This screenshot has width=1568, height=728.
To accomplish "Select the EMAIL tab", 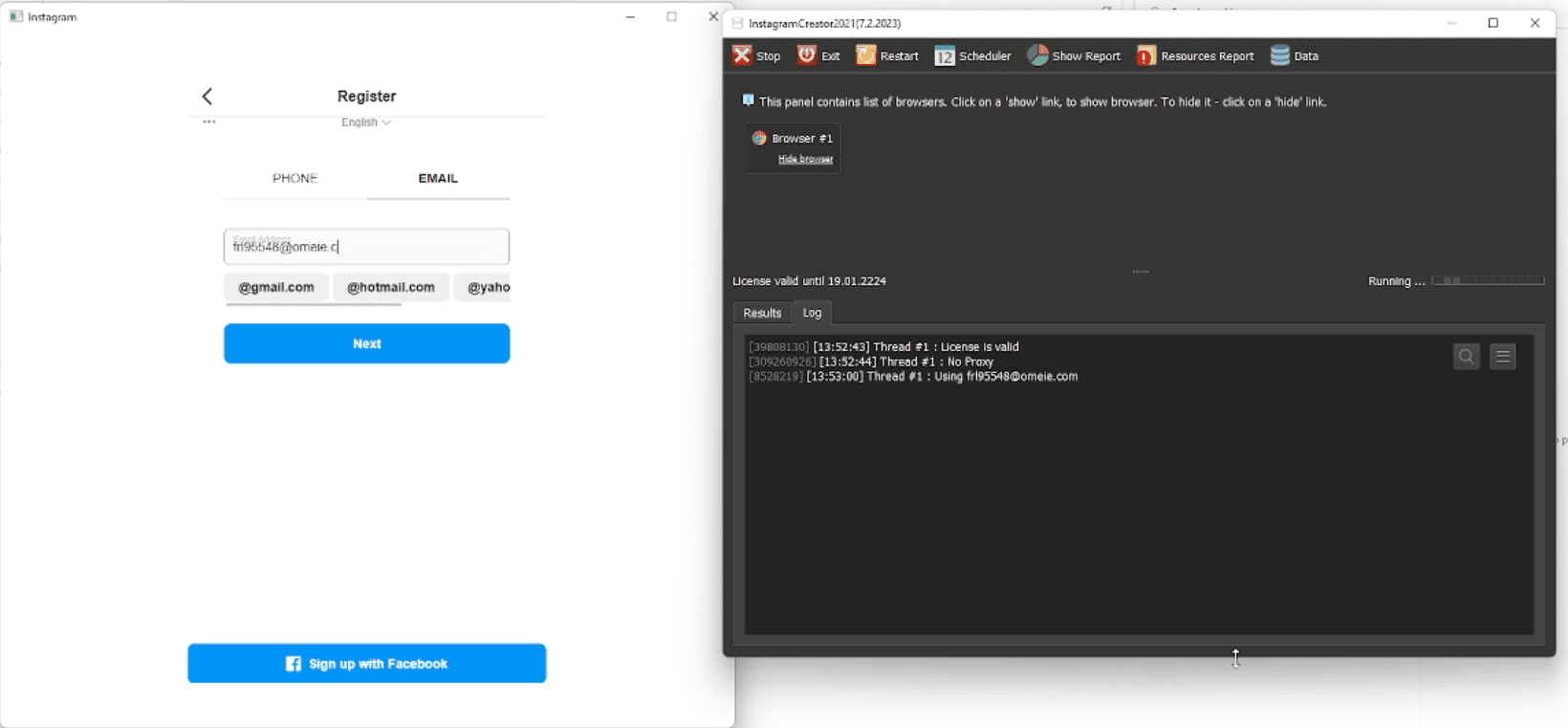I will click(438, 179).
